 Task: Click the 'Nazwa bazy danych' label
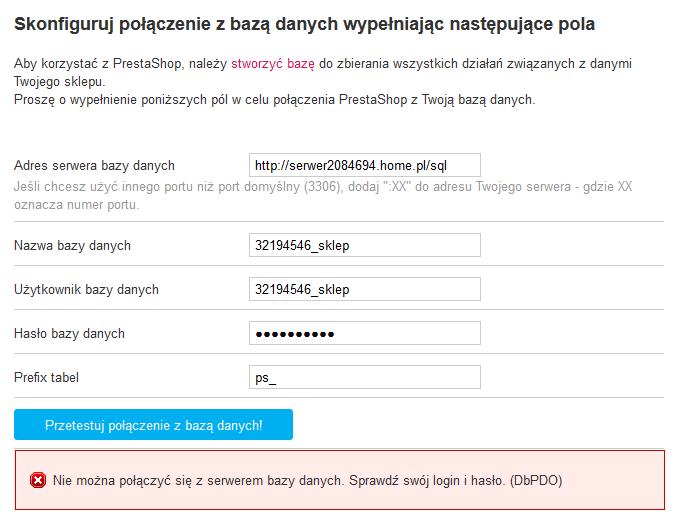72,246
